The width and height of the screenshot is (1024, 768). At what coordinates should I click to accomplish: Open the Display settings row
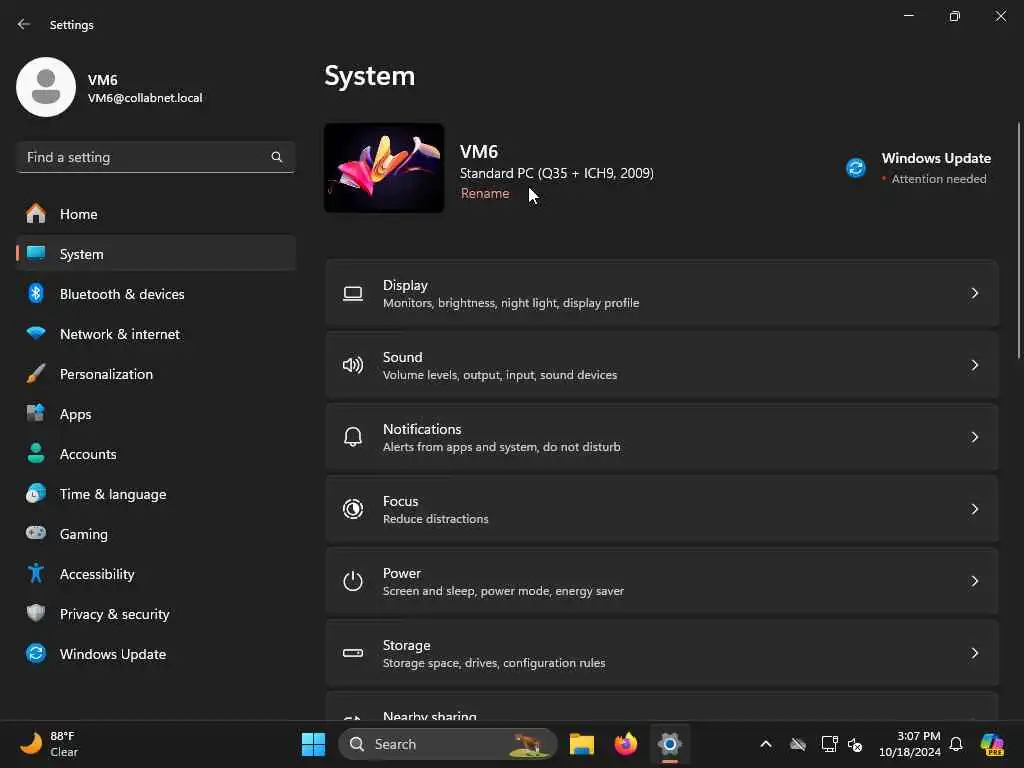tap(662, 293)
